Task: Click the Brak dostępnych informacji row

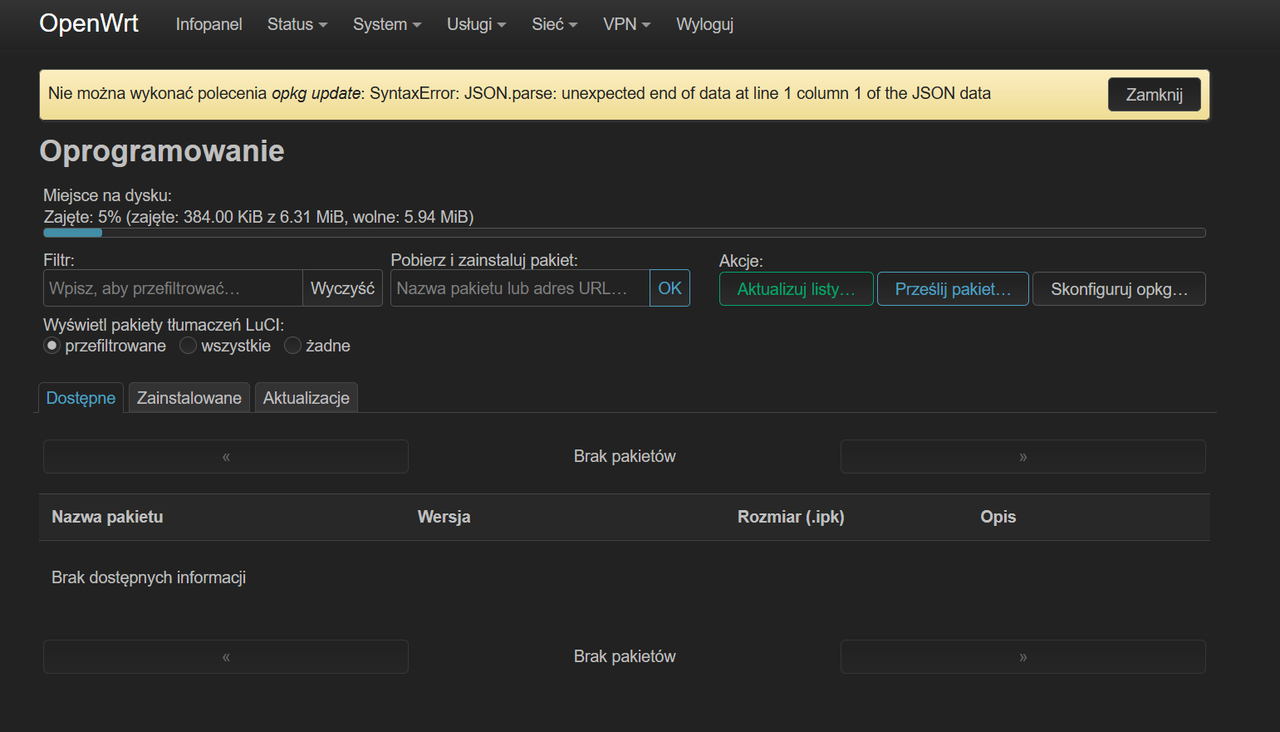Action: (624, 578)
